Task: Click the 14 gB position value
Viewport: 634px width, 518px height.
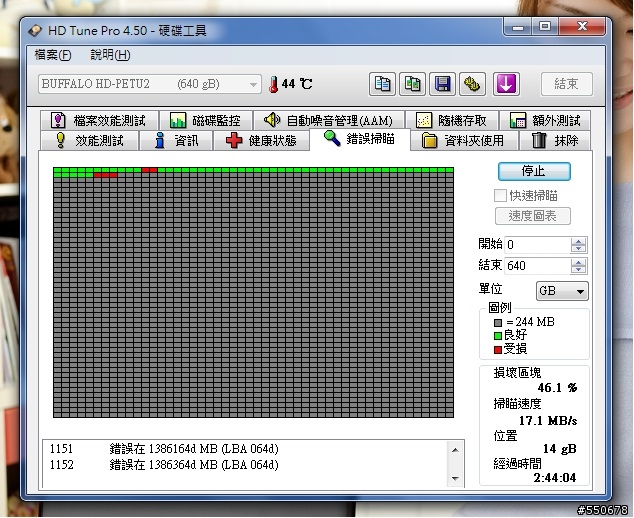Action: (x=560, y=449)
